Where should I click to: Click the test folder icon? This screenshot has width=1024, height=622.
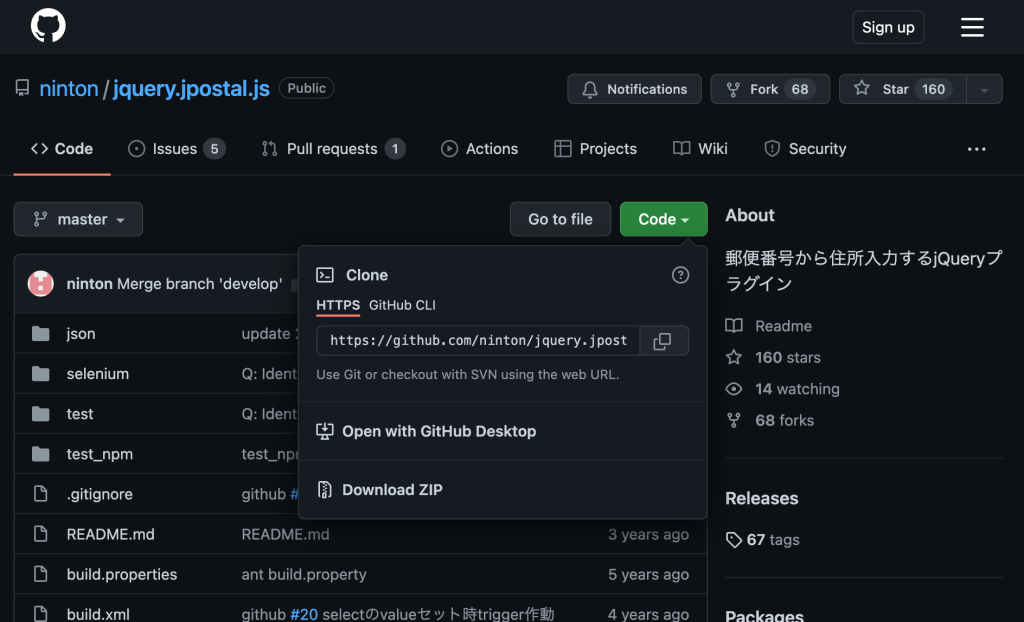coord(40,414)
